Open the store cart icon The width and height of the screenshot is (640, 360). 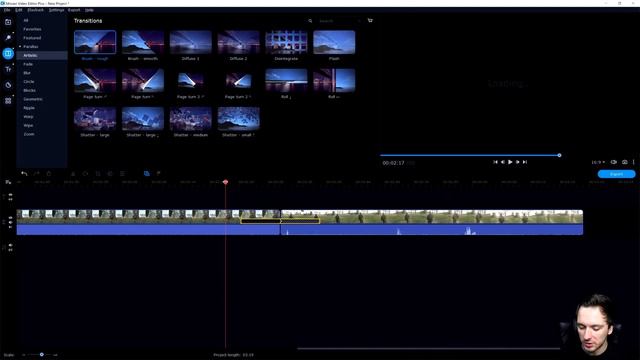[x=370, y=20]
